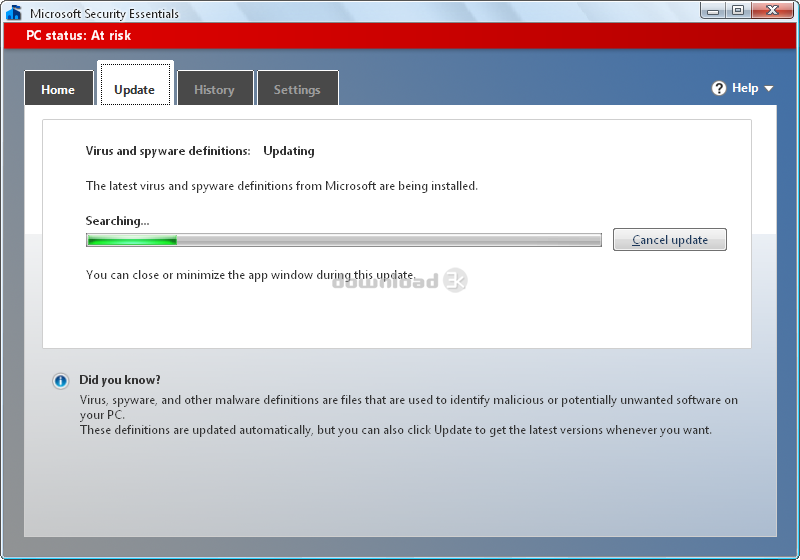Click the Virus and spyware definitions label
Viewport: 800px width, 560px height.
click(168, 151)
